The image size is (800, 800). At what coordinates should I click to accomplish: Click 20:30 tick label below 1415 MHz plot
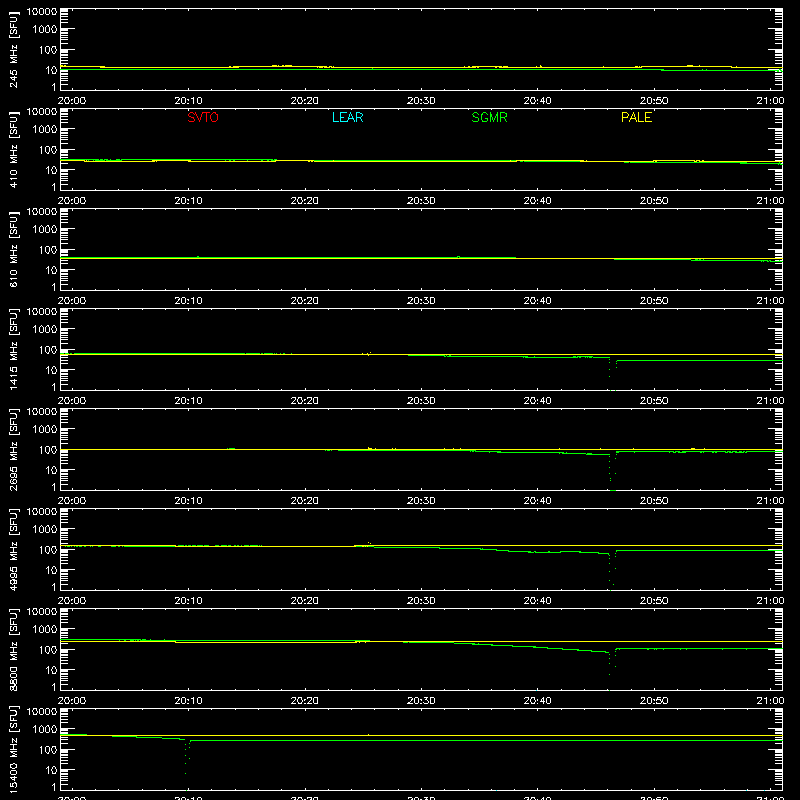[421, 401]
